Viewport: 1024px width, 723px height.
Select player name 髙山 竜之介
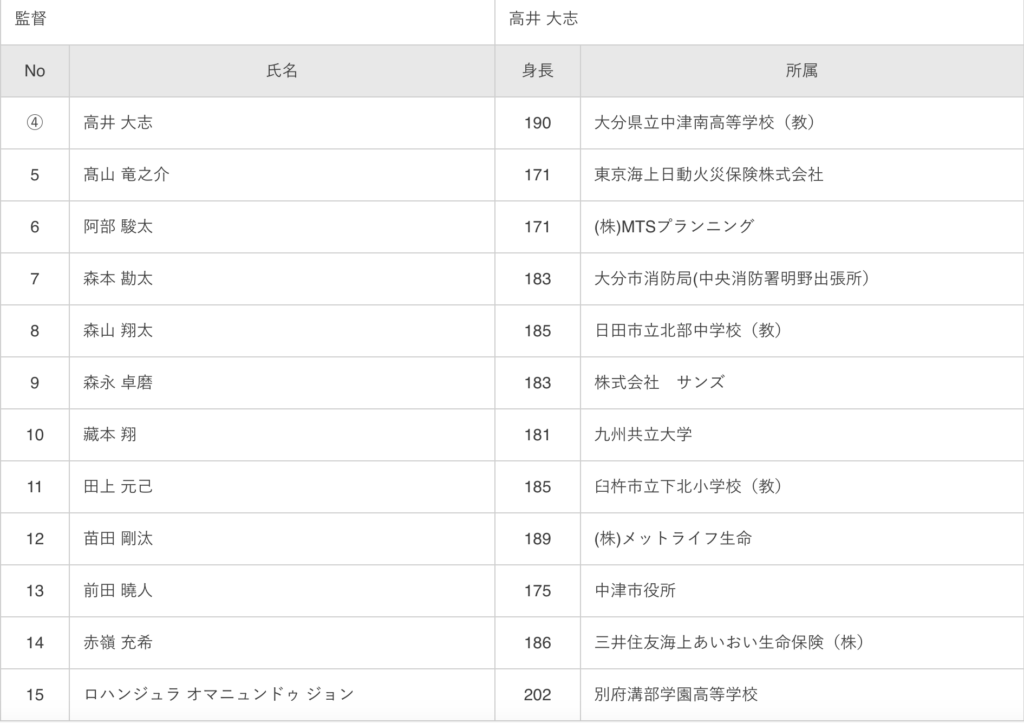click(126, 174)
